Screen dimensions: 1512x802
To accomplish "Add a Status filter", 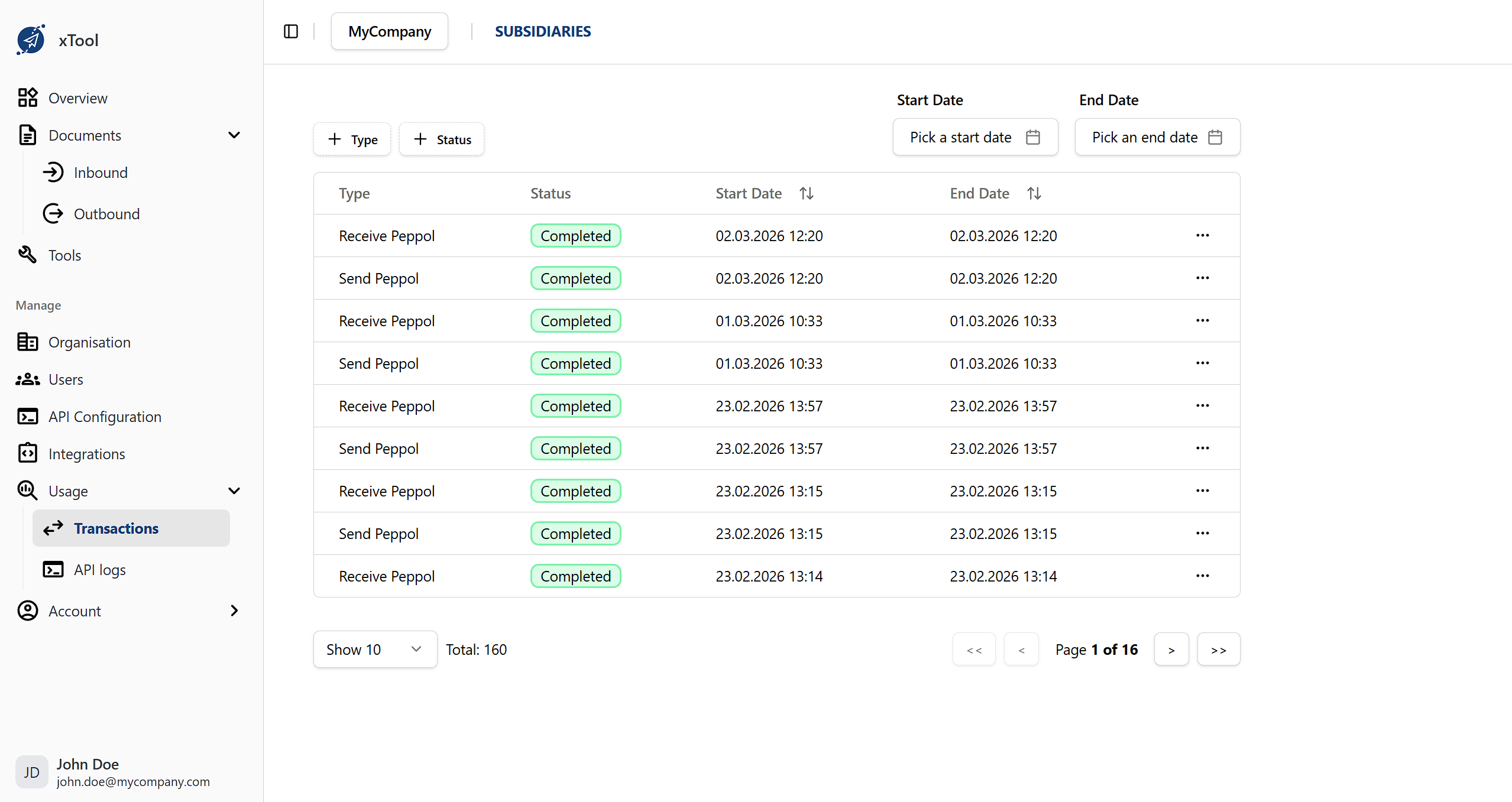I will coord(441,139).
